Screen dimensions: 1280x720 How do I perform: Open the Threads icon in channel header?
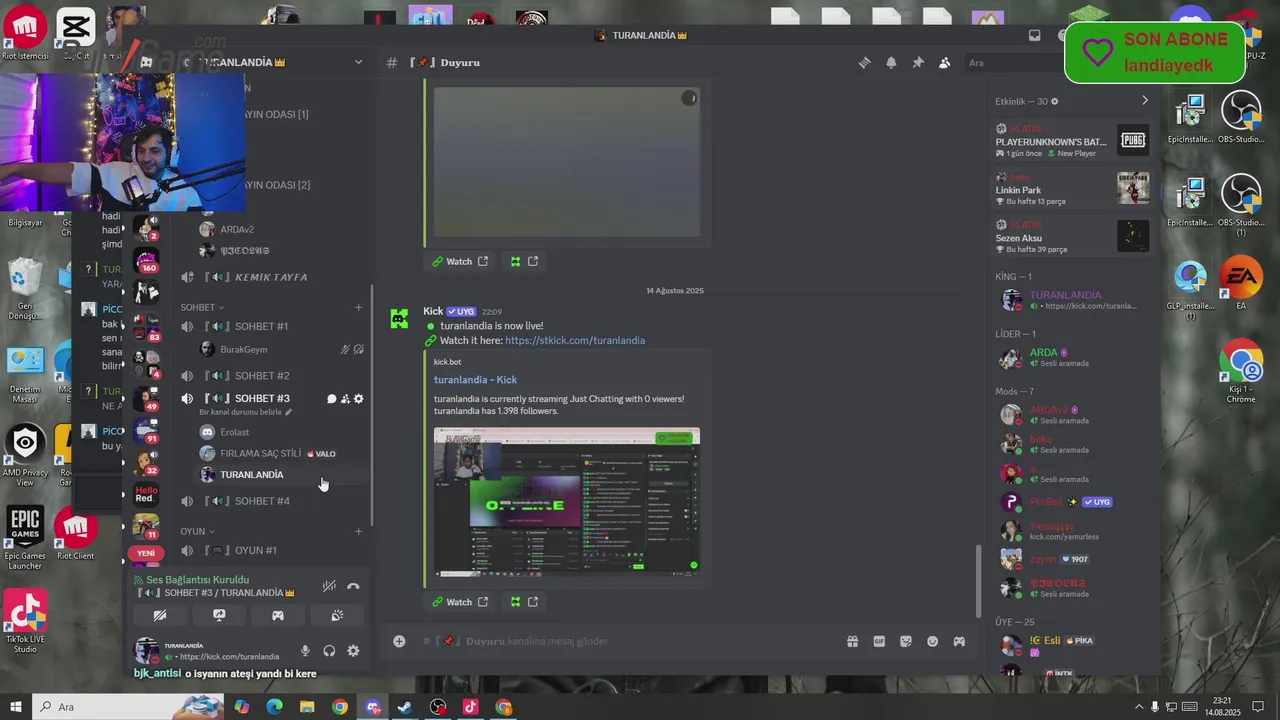864,62
